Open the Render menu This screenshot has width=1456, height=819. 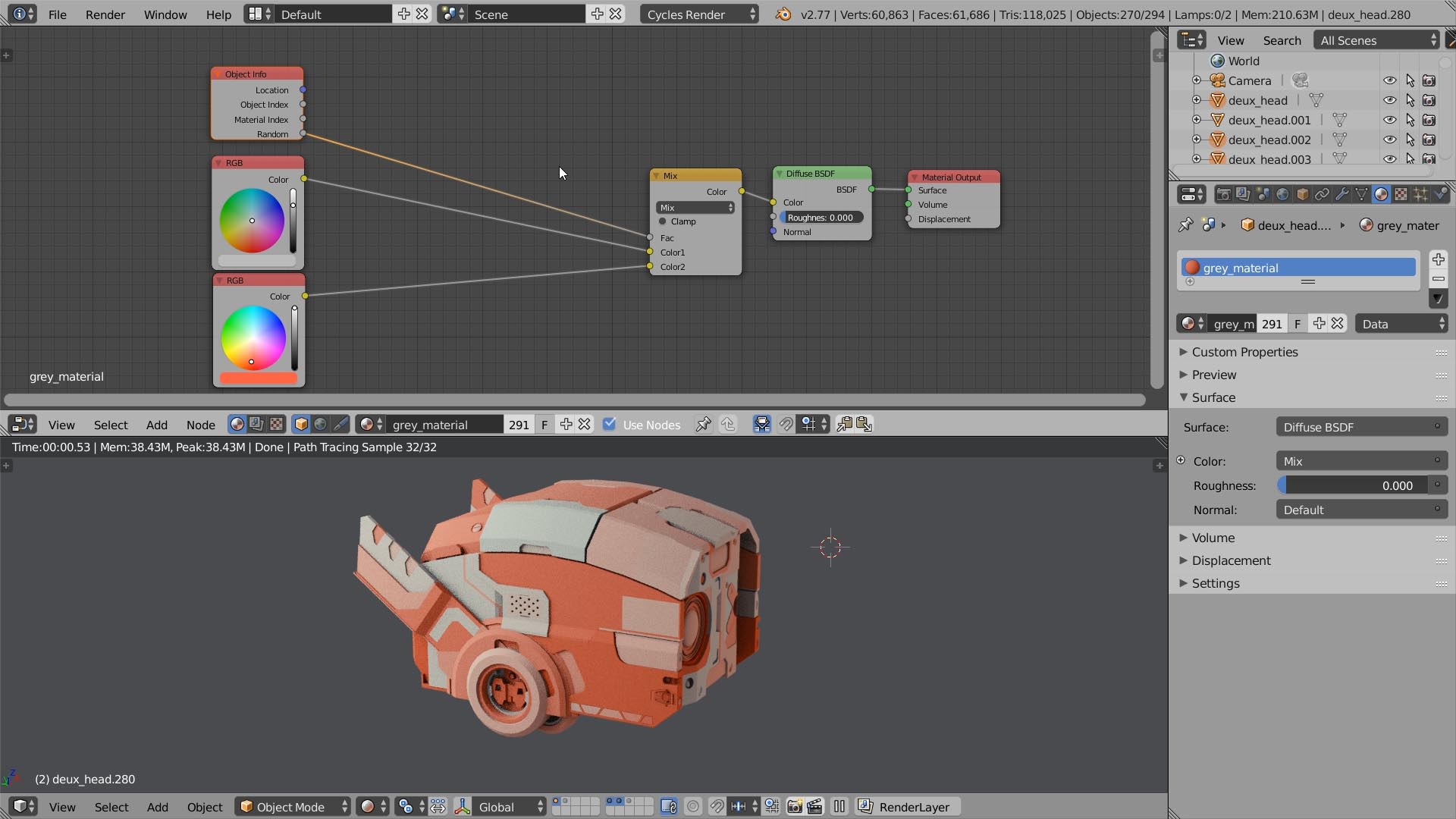(105, 14)
